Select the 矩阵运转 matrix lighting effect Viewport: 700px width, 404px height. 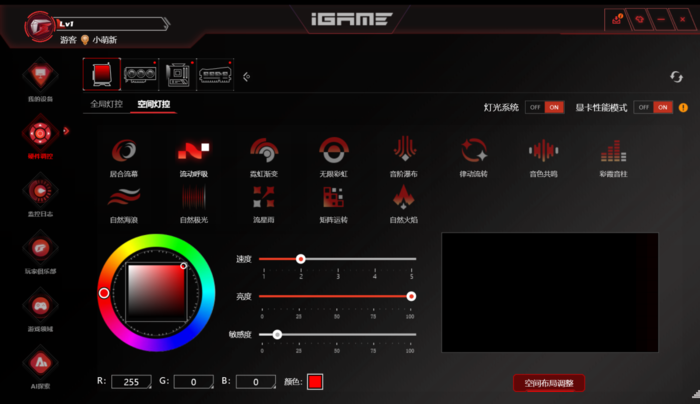pos(333,204)
